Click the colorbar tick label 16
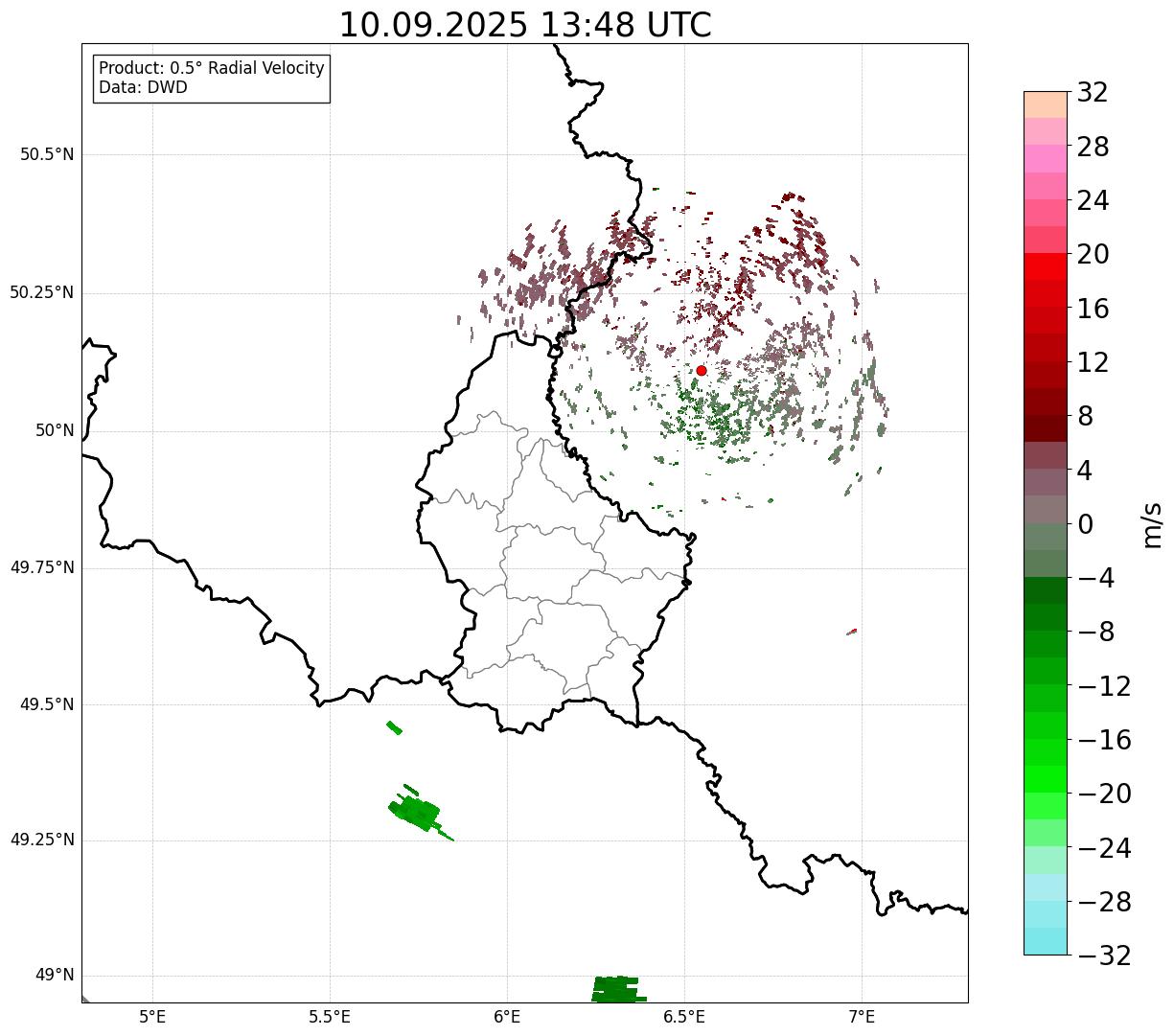The height and width of the screenshot is (1036, 1174). click(x=1093, y=309)
